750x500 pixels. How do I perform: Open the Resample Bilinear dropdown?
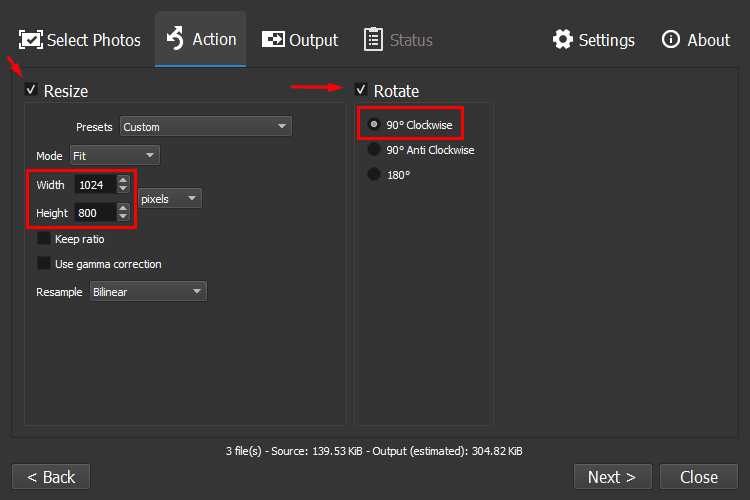coord(148,291)
